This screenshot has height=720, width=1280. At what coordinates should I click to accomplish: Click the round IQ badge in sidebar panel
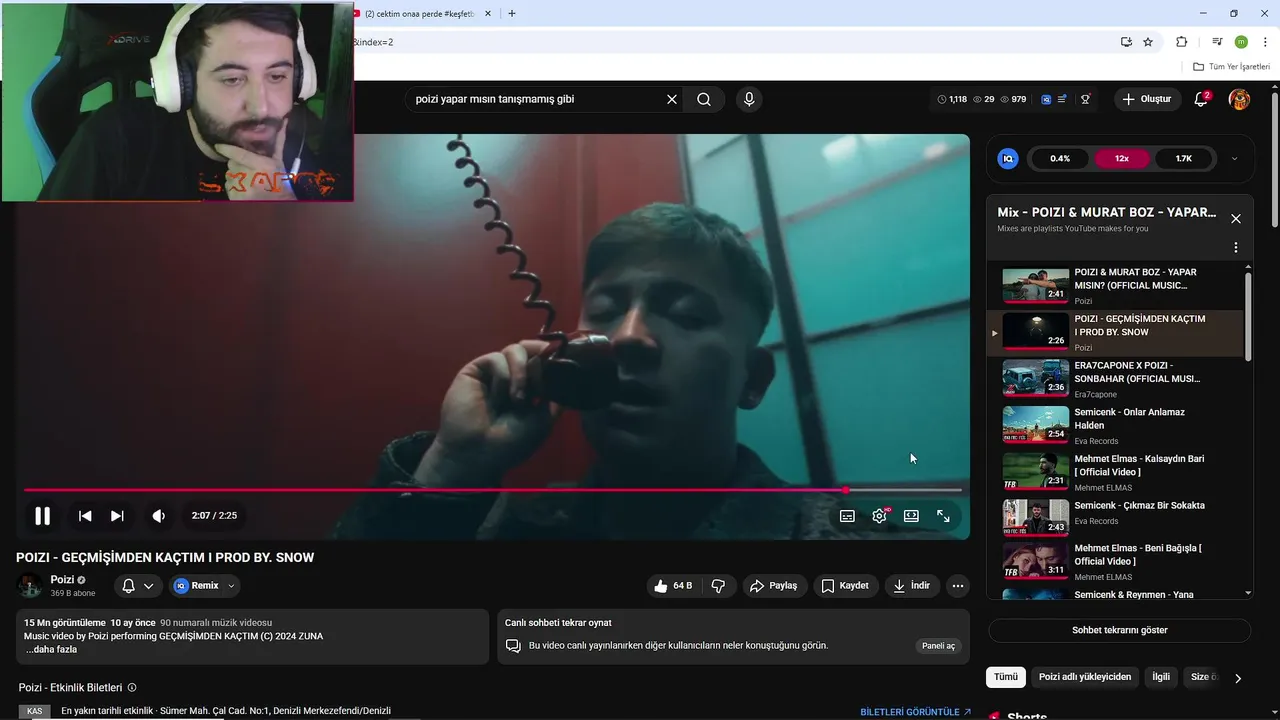tap(1008, 158)
